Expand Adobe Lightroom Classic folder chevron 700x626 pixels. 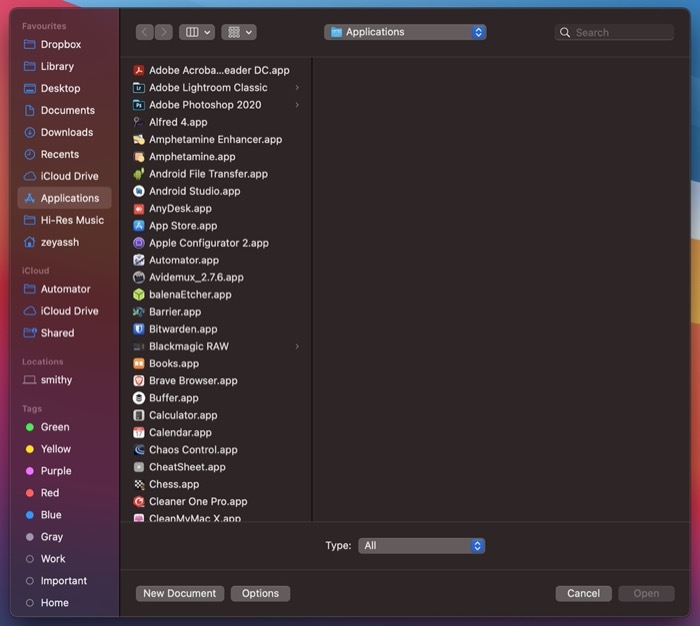297,88
